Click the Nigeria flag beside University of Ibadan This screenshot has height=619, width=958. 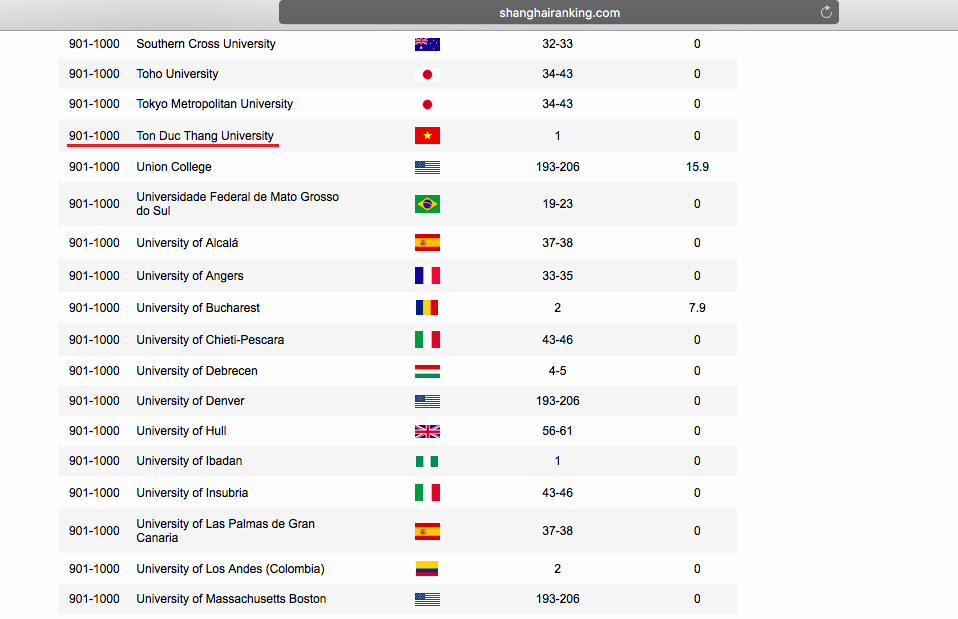427,461
